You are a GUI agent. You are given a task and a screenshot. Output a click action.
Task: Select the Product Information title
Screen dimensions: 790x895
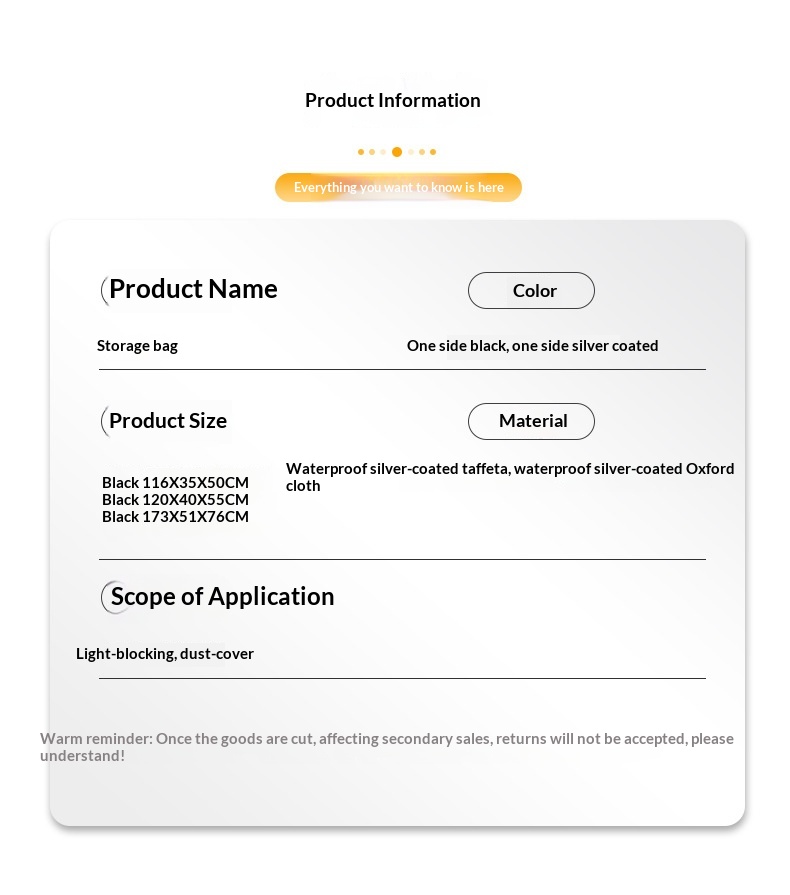[393, 100]
